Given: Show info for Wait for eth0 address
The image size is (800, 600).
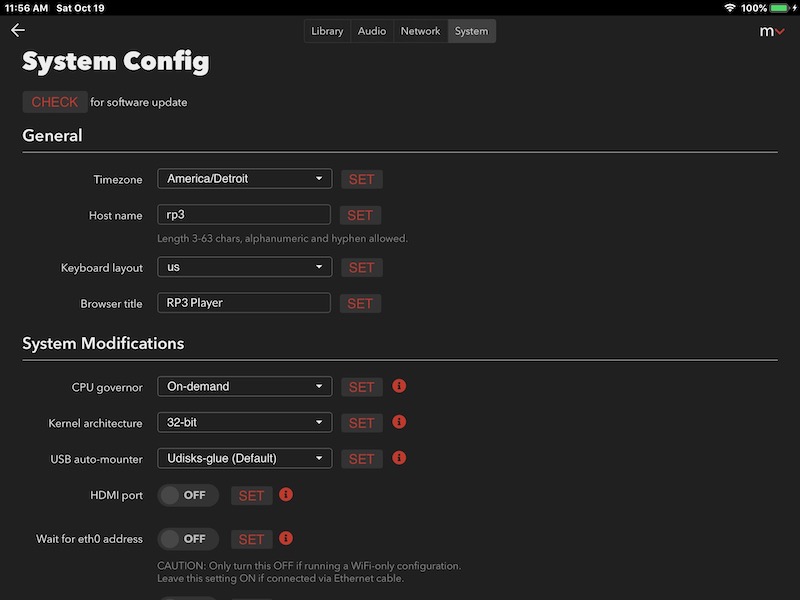Looking at the screenshot, I should [x=286, y=538].
